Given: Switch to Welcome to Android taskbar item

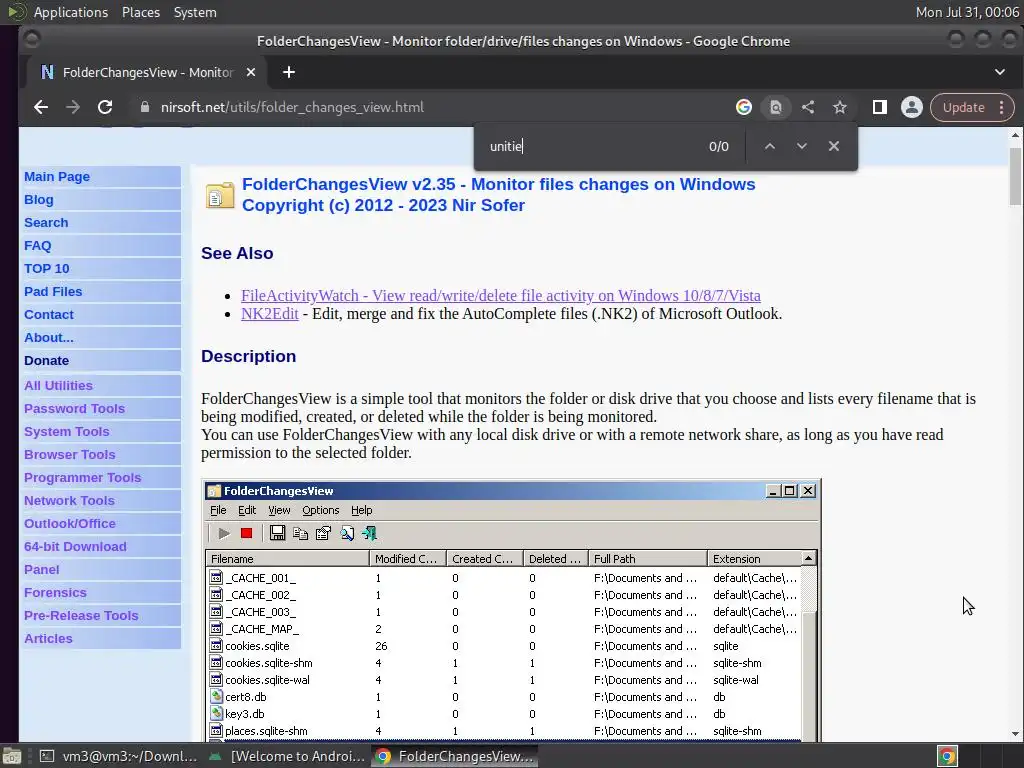Looking at the screenshot, I should tap(286, 756).
